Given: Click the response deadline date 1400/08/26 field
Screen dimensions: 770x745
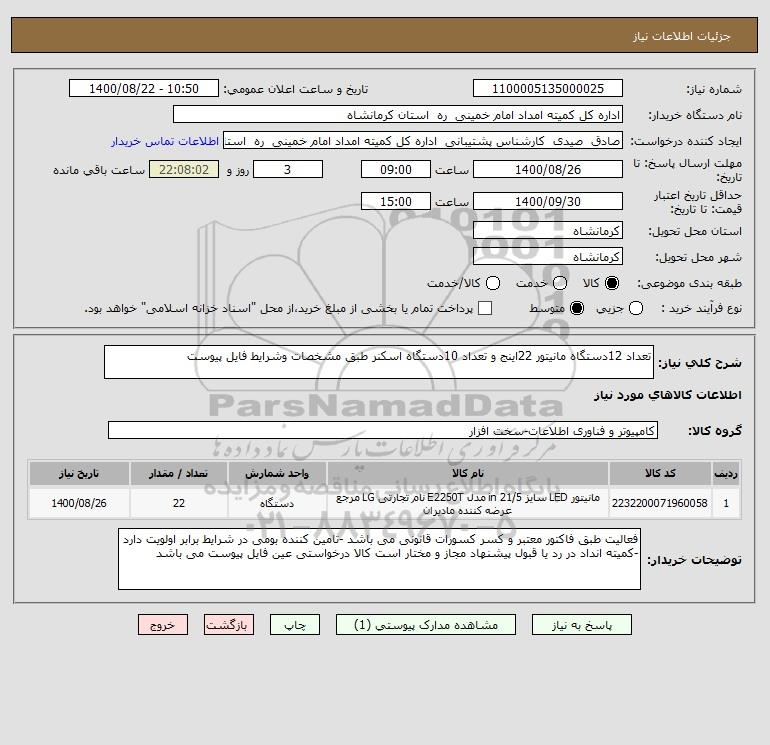Looking at the screenshot, I should tap(548, 169).
